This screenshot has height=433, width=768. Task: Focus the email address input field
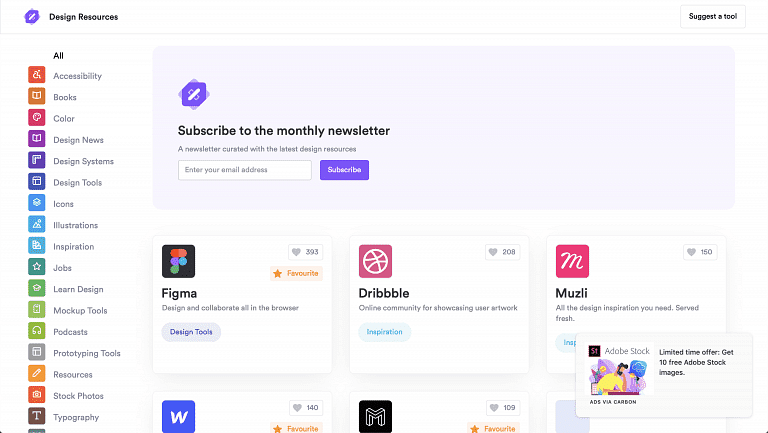(x=245, y=170)
